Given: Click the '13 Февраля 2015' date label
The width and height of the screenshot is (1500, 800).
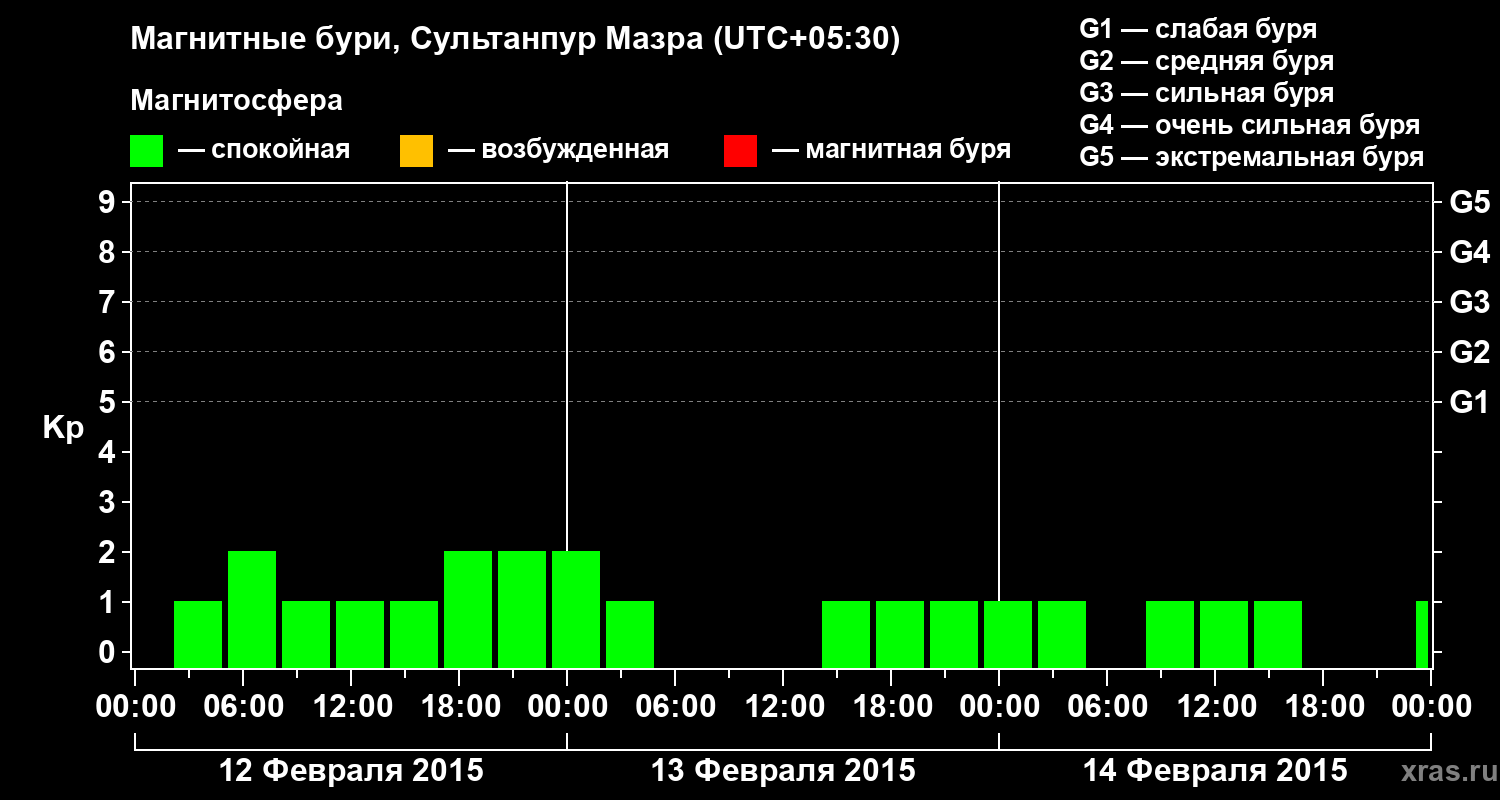Looking at the screenshot, I should click(x=783, y=771).
